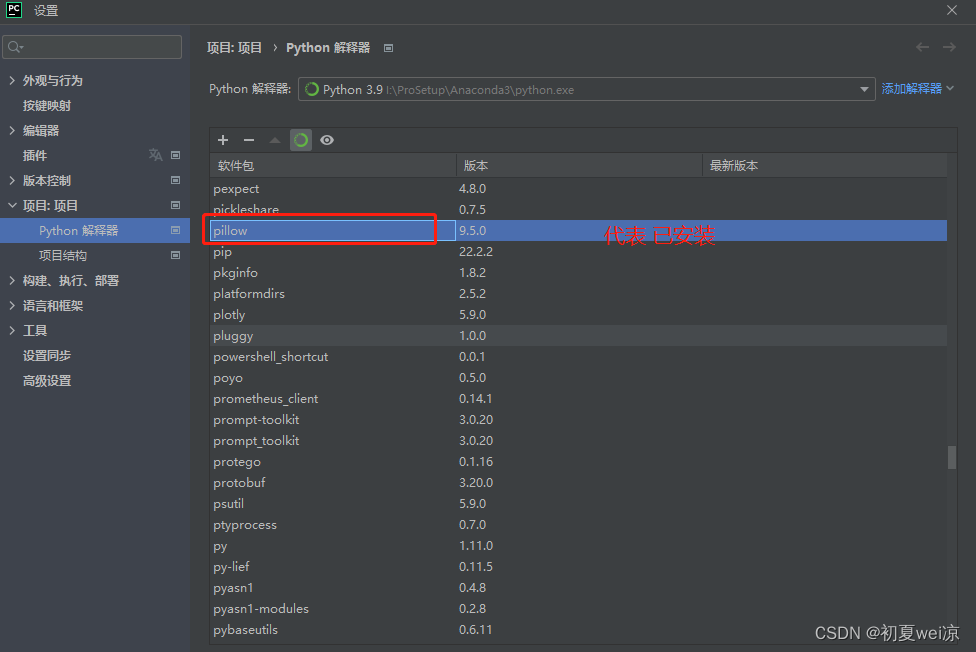Click the minus icon to uninstall a package
976x652 pixels.
pos(249,140)
